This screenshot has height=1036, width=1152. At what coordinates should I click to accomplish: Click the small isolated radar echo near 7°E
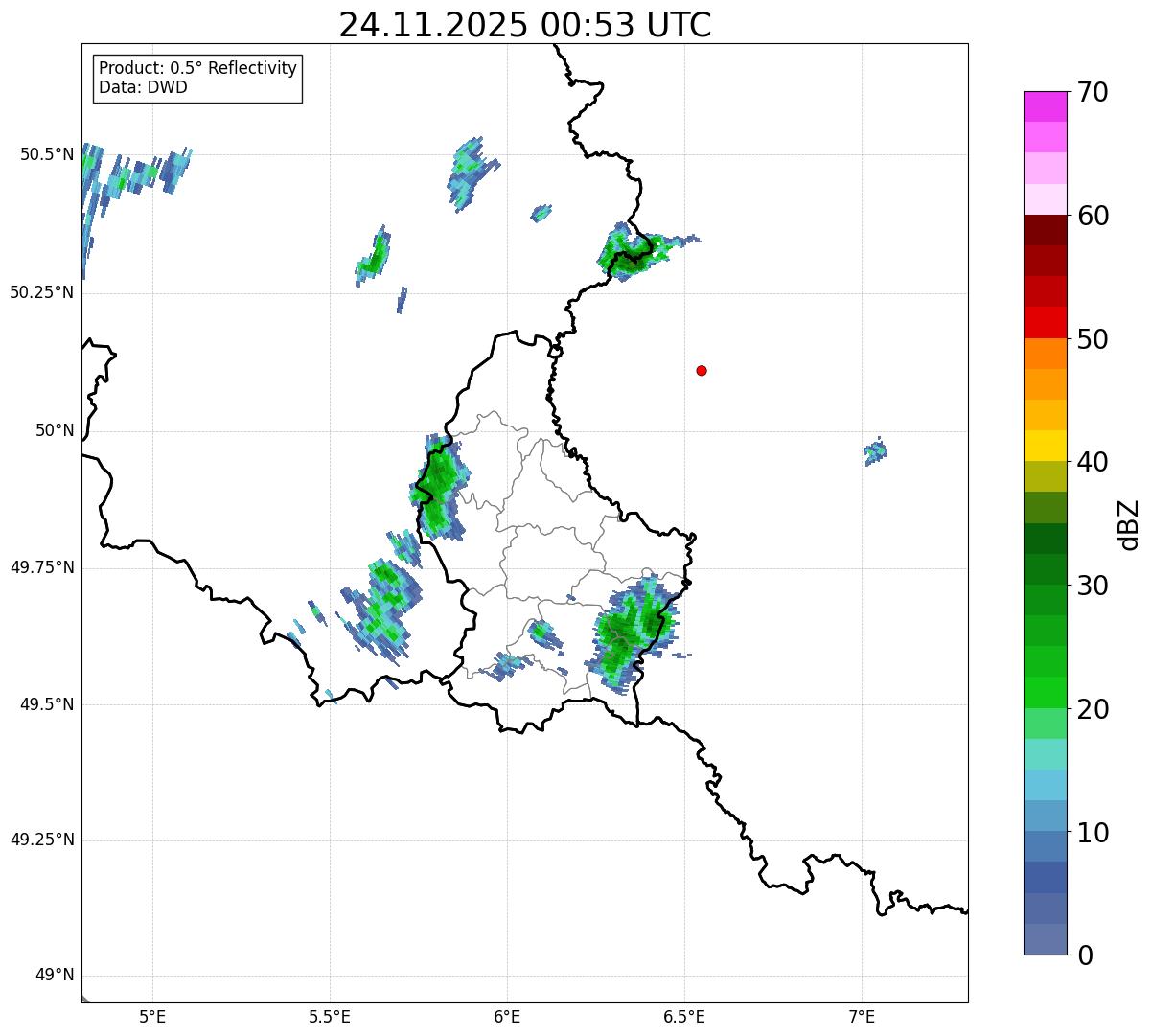coord(875,451)
